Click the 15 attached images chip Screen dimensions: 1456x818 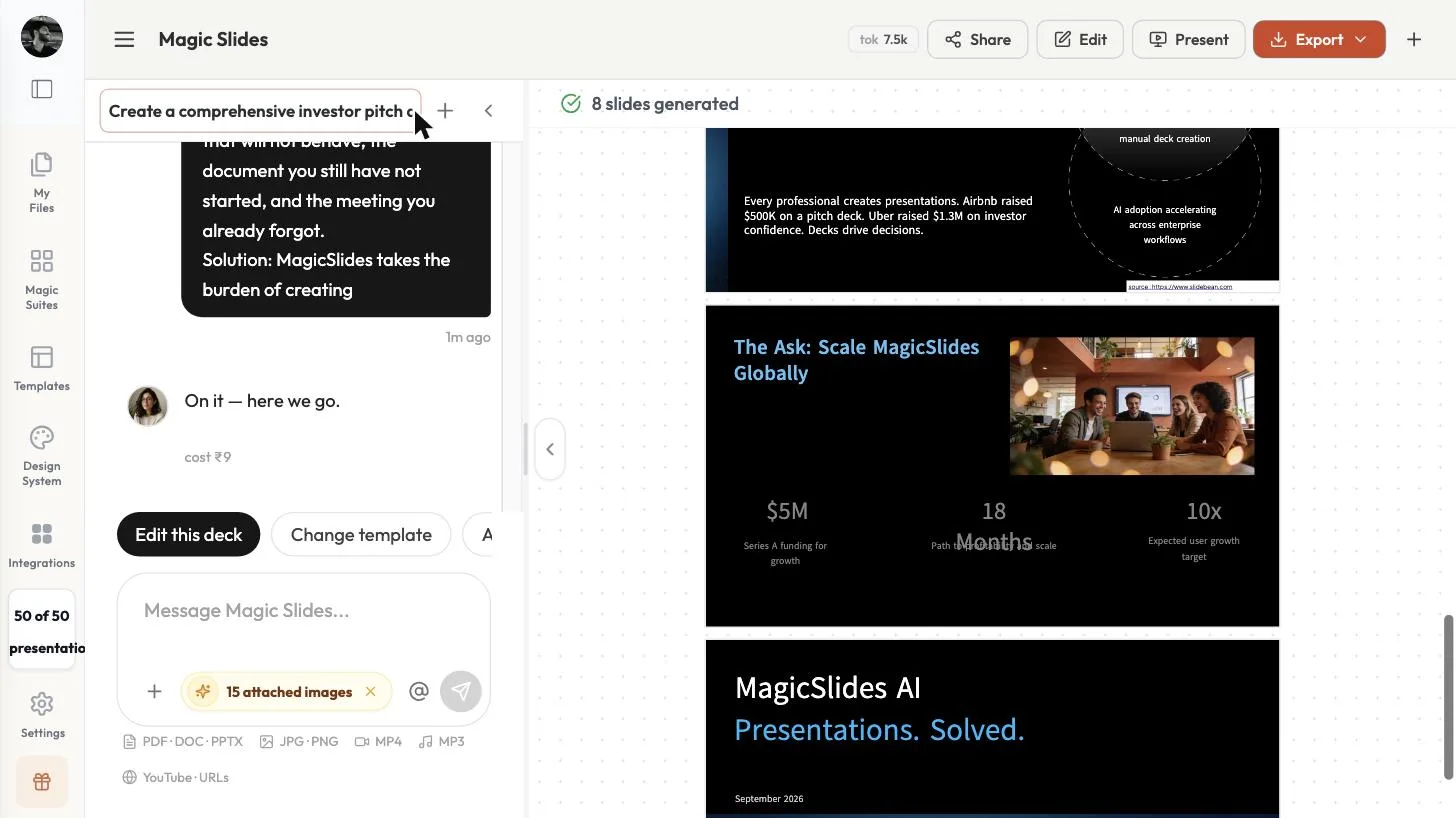click(x=286, y=691)
